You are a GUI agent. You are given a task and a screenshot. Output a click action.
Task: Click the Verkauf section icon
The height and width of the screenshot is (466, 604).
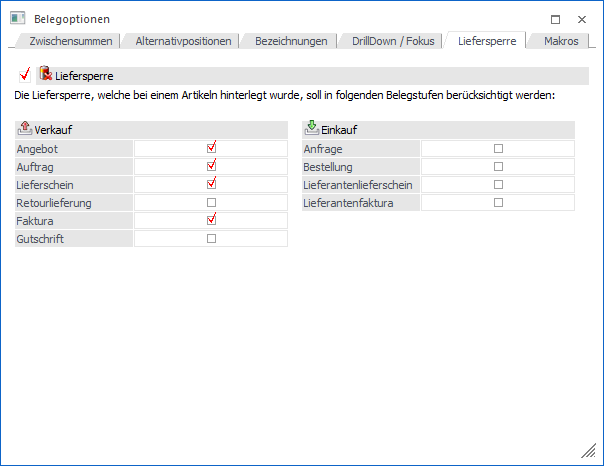[x=25, y=129]
